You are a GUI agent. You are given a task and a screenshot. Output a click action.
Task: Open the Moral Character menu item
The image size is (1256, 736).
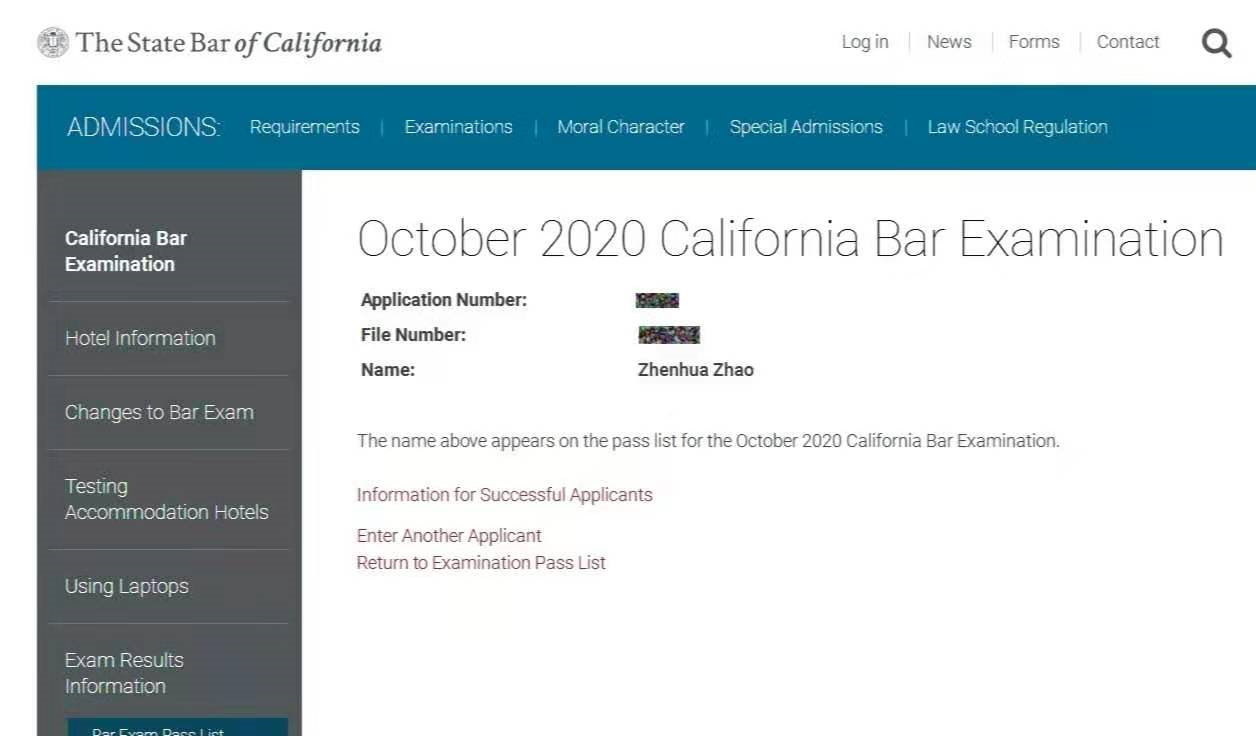(620, 127)
